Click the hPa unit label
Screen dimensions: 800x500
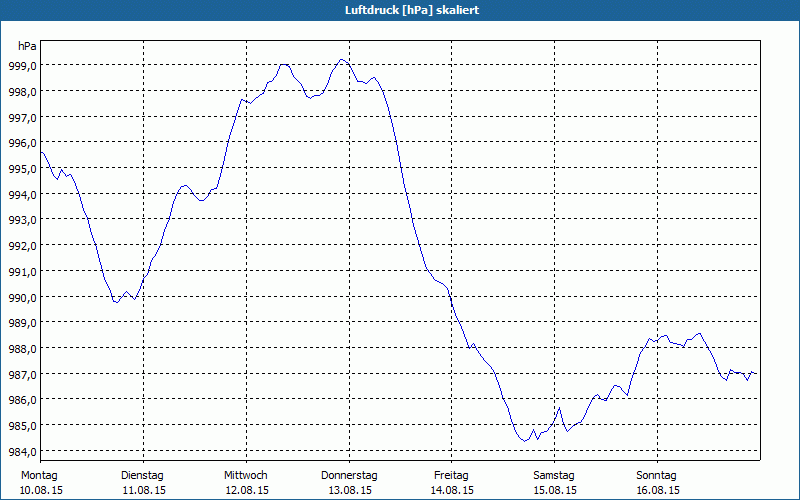point(27,46)
